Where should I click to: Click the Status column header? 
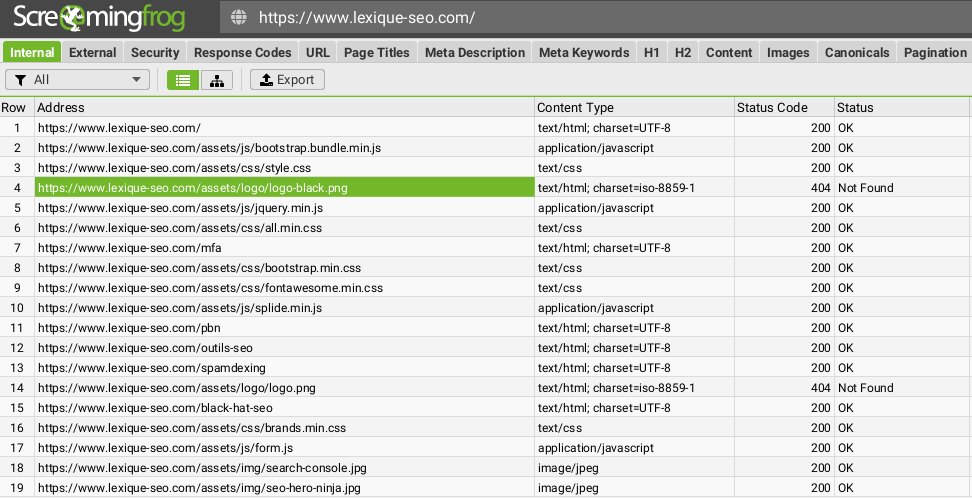(902, 107)
